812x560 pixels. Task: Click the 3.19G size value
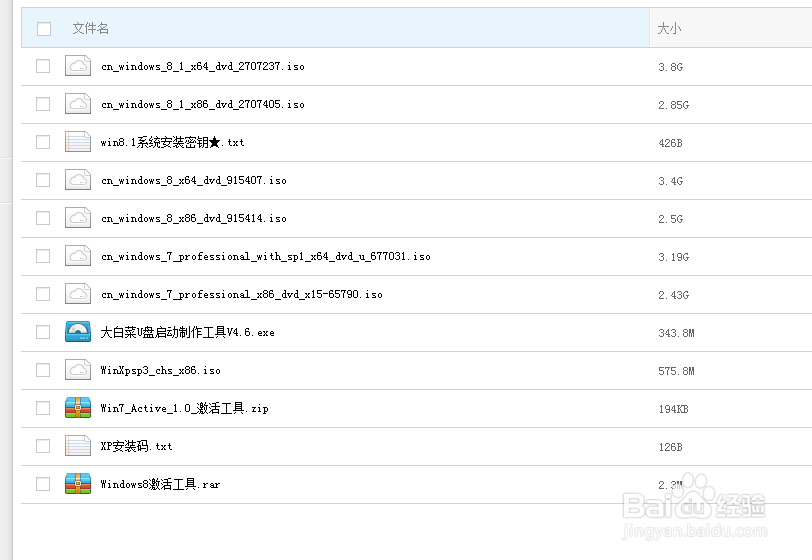[x=673, y=257]
